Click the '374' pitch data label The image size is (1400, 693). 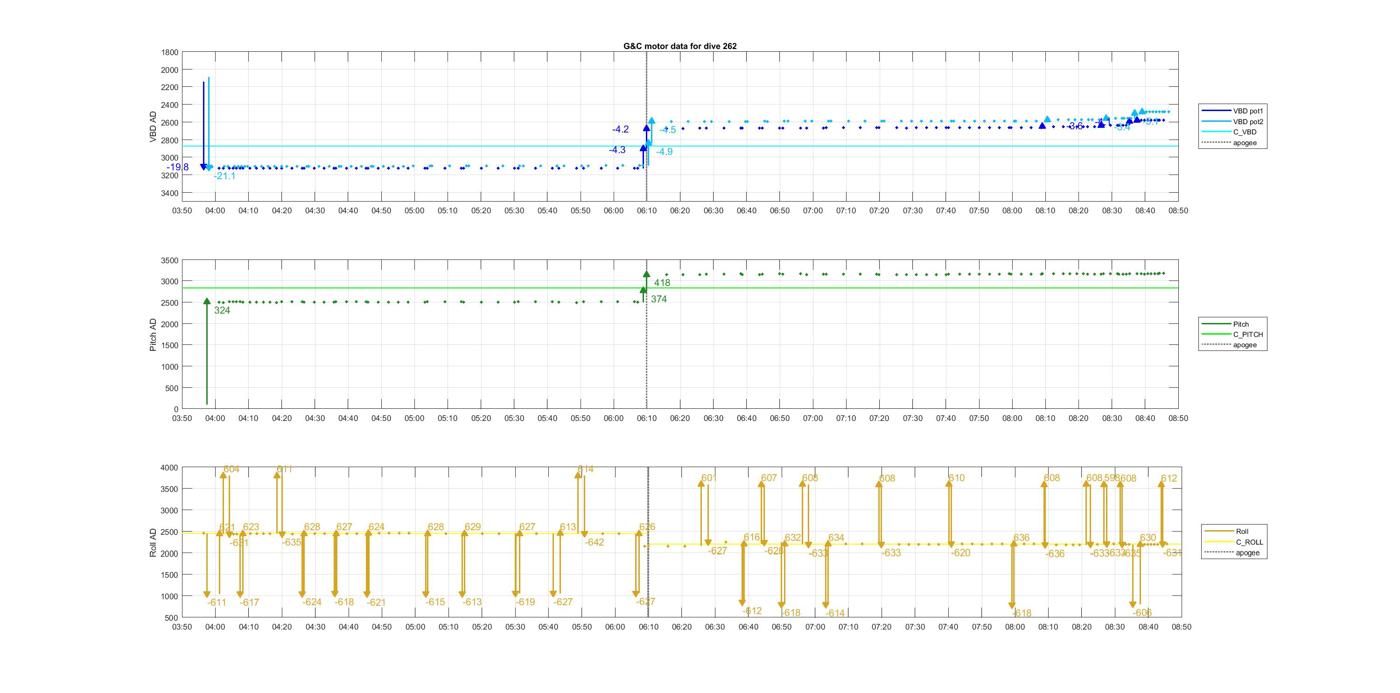tap(659, 299)
